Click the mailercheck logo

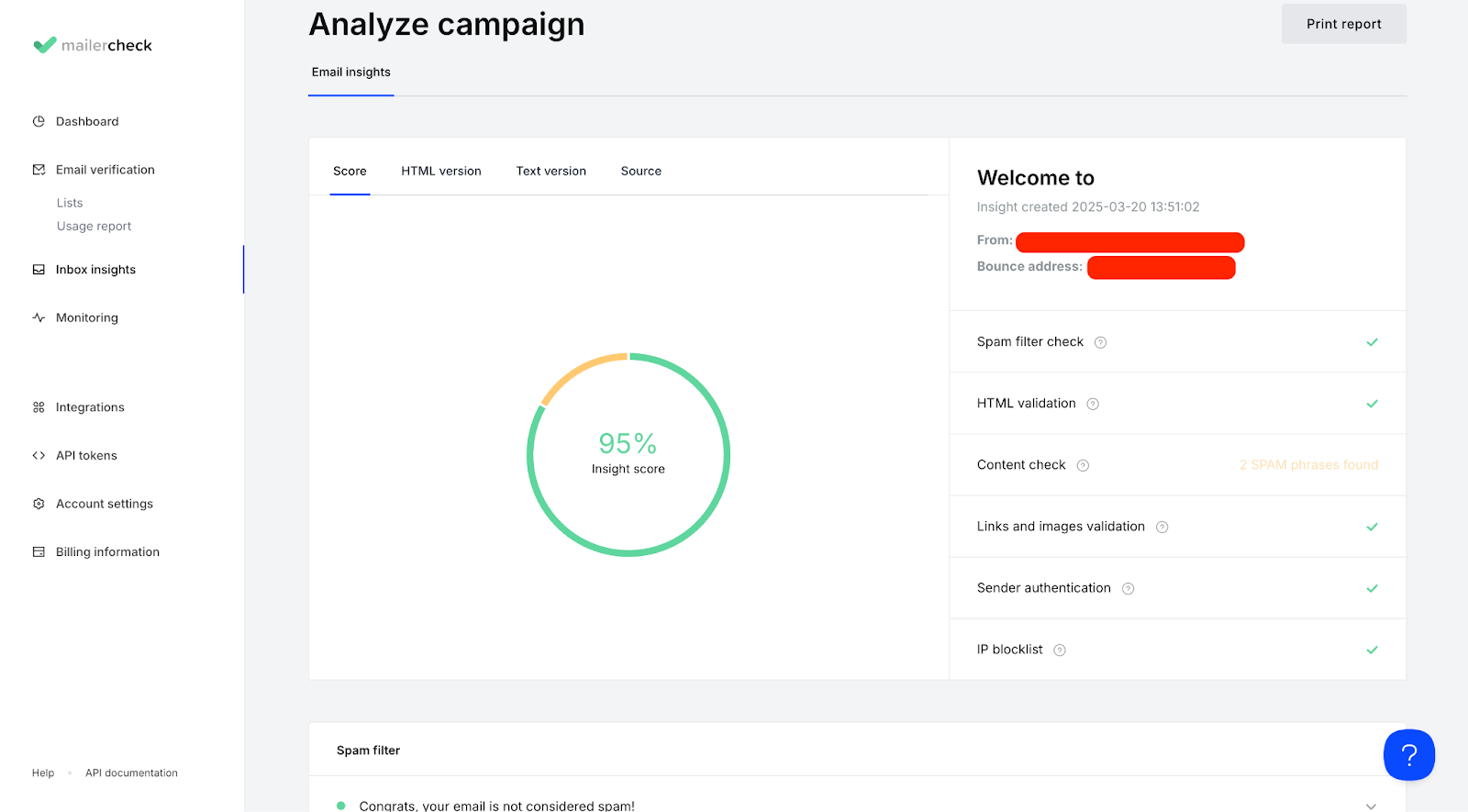tap(93, 45)
